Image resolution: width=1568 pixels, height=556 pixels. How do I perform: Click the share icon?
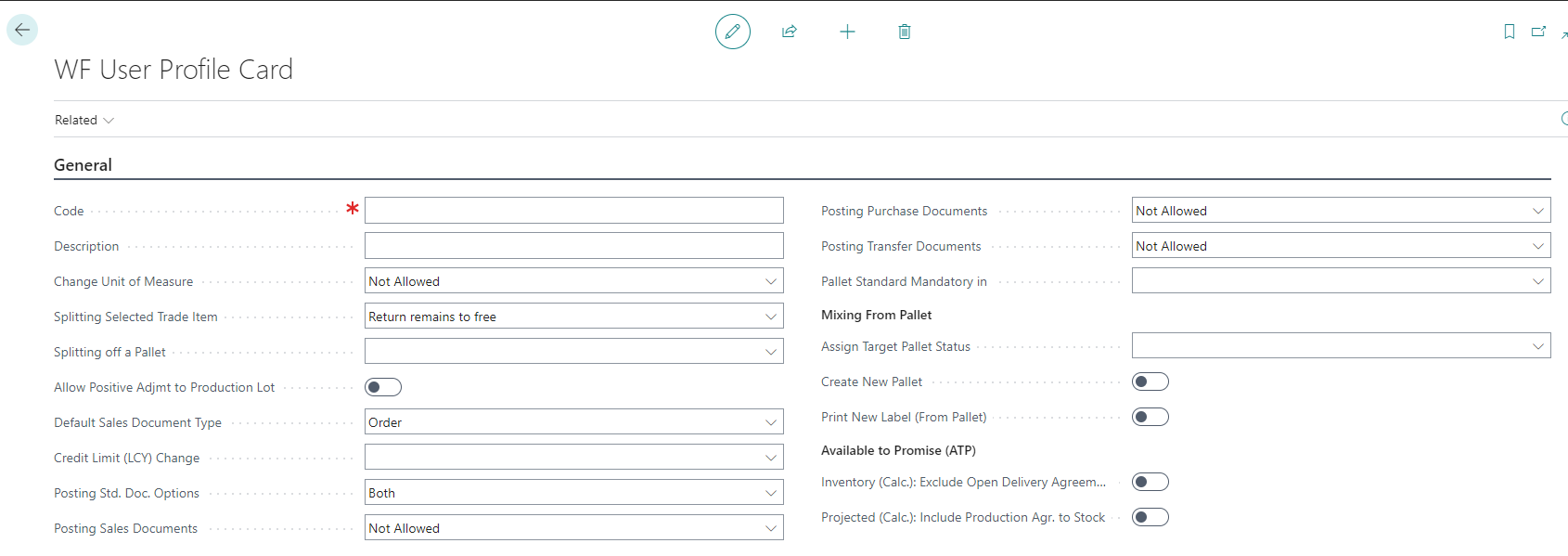tap(790, 32)
